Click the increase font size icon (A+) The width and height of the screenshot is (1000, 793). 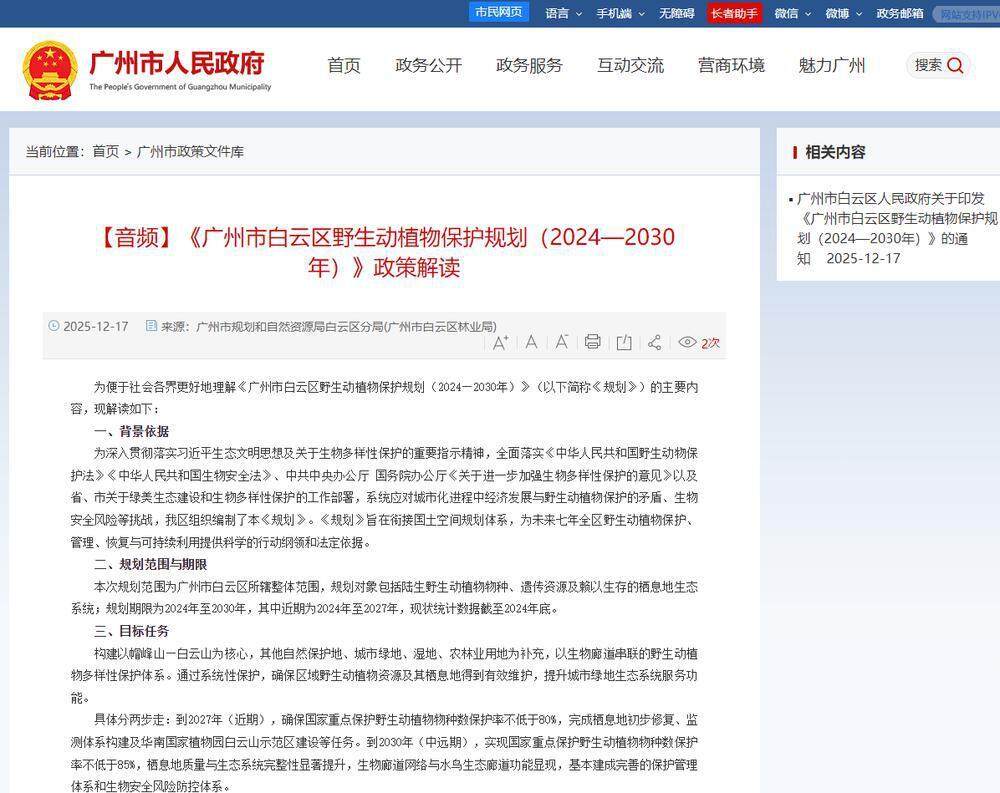(499, 342)
